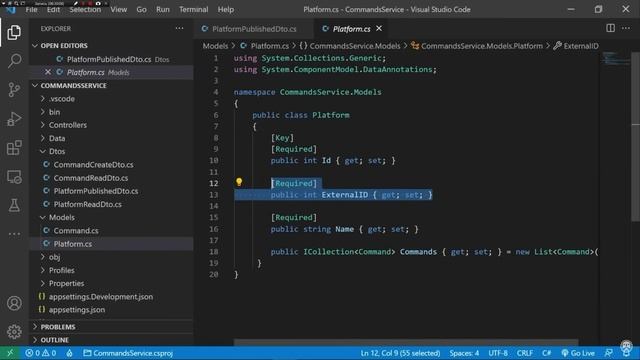
Task: Change indentation via Spaces: 4
Action: 464,353
